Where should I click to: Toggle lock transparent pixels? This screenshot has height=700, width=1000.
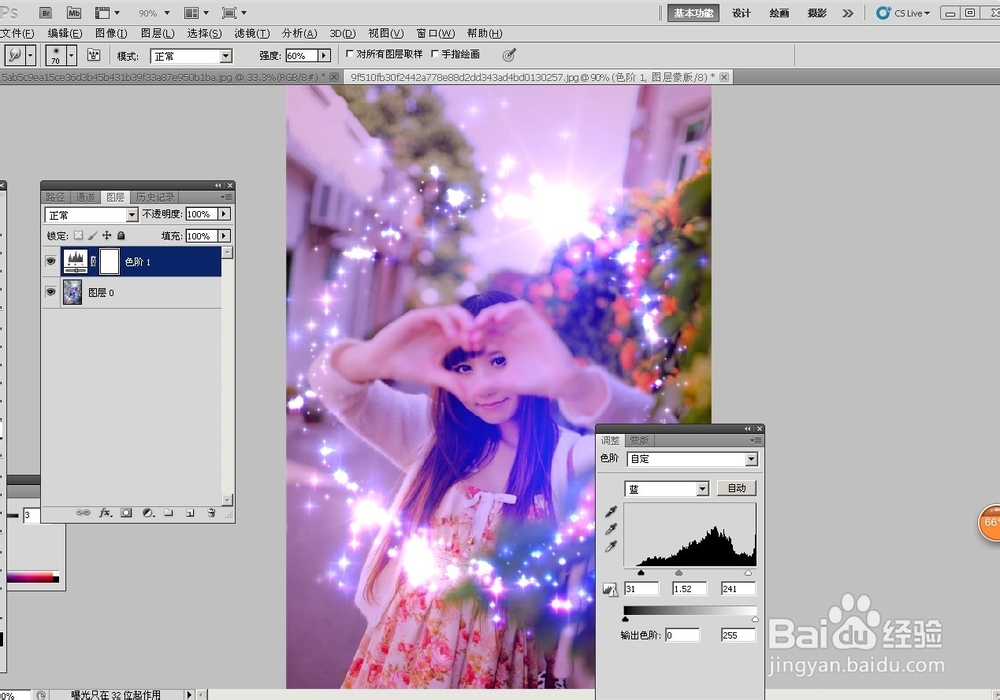tap(78, 235)
